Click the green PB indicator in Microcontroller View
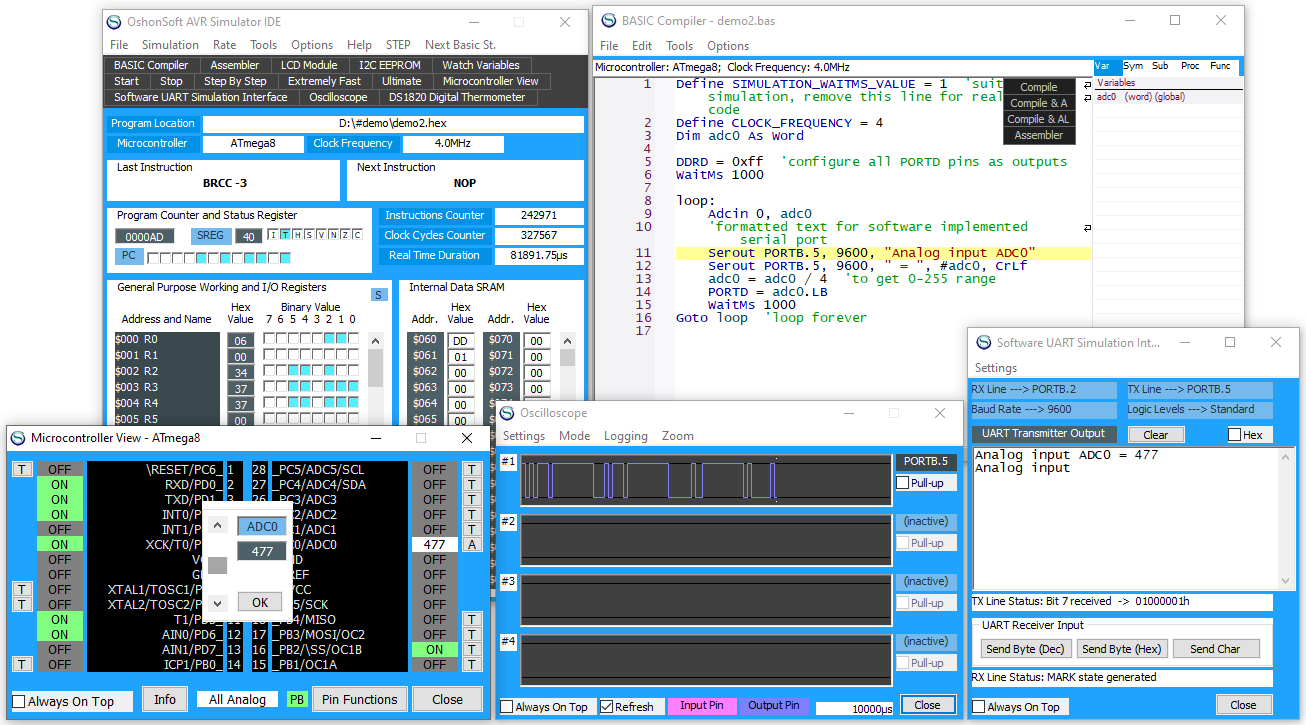 (297, 700)
